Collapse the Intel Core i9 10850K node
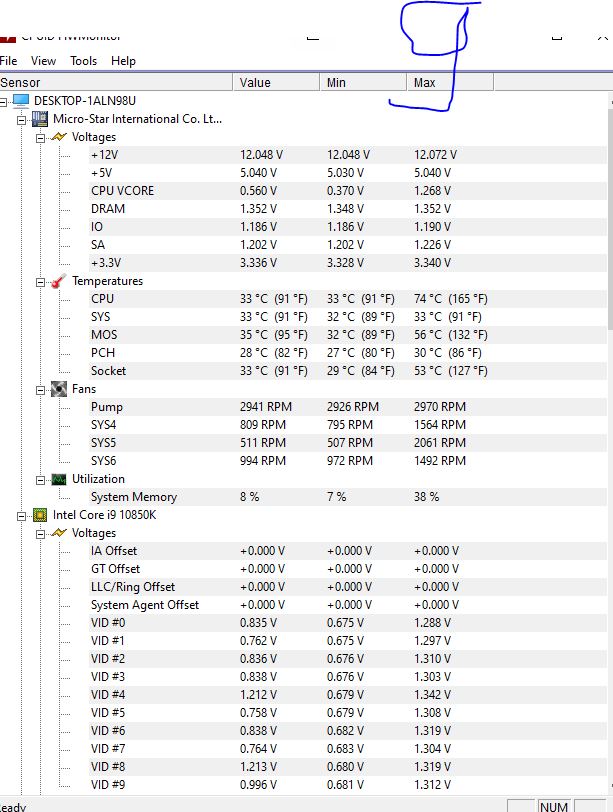The height and width of the screenshot is (812, 613). coord(21,516)
